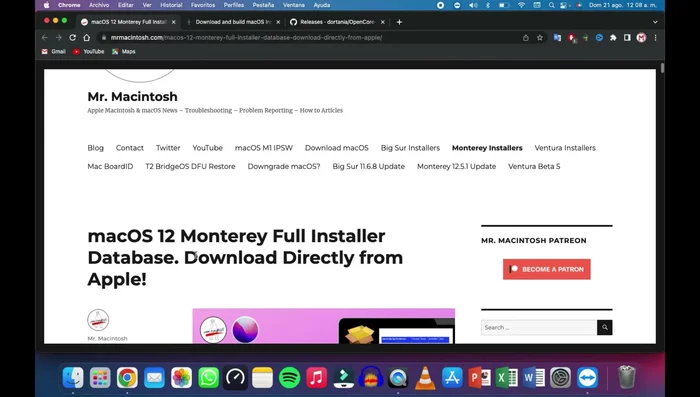Launch Photos from the Dock
Viewport: 700px width, 397px height.
181,378
